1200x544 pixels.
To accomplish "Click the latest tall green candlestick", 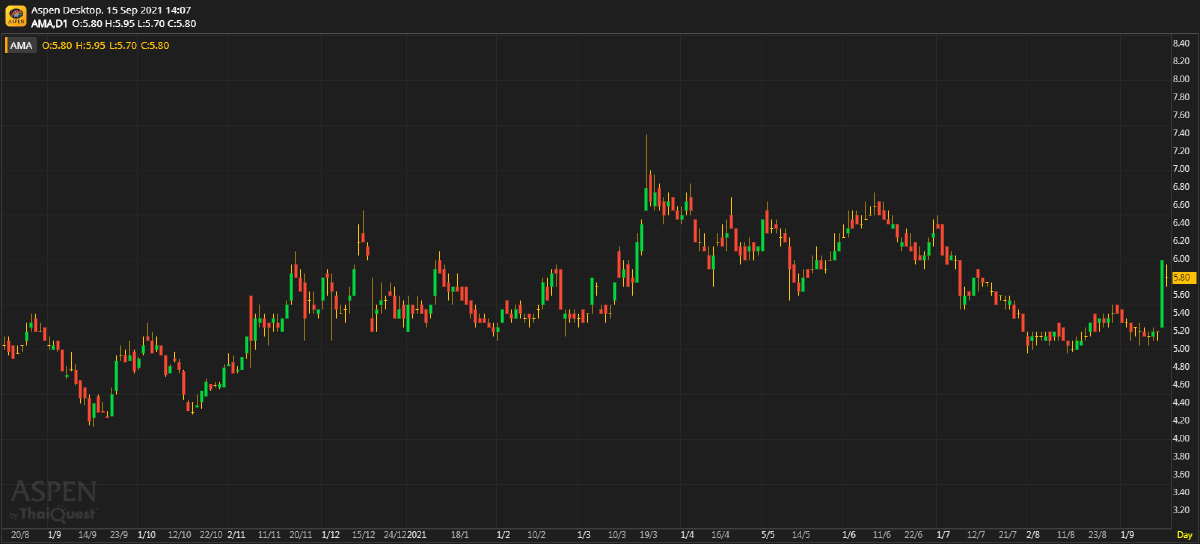I will pos(1160,294).
